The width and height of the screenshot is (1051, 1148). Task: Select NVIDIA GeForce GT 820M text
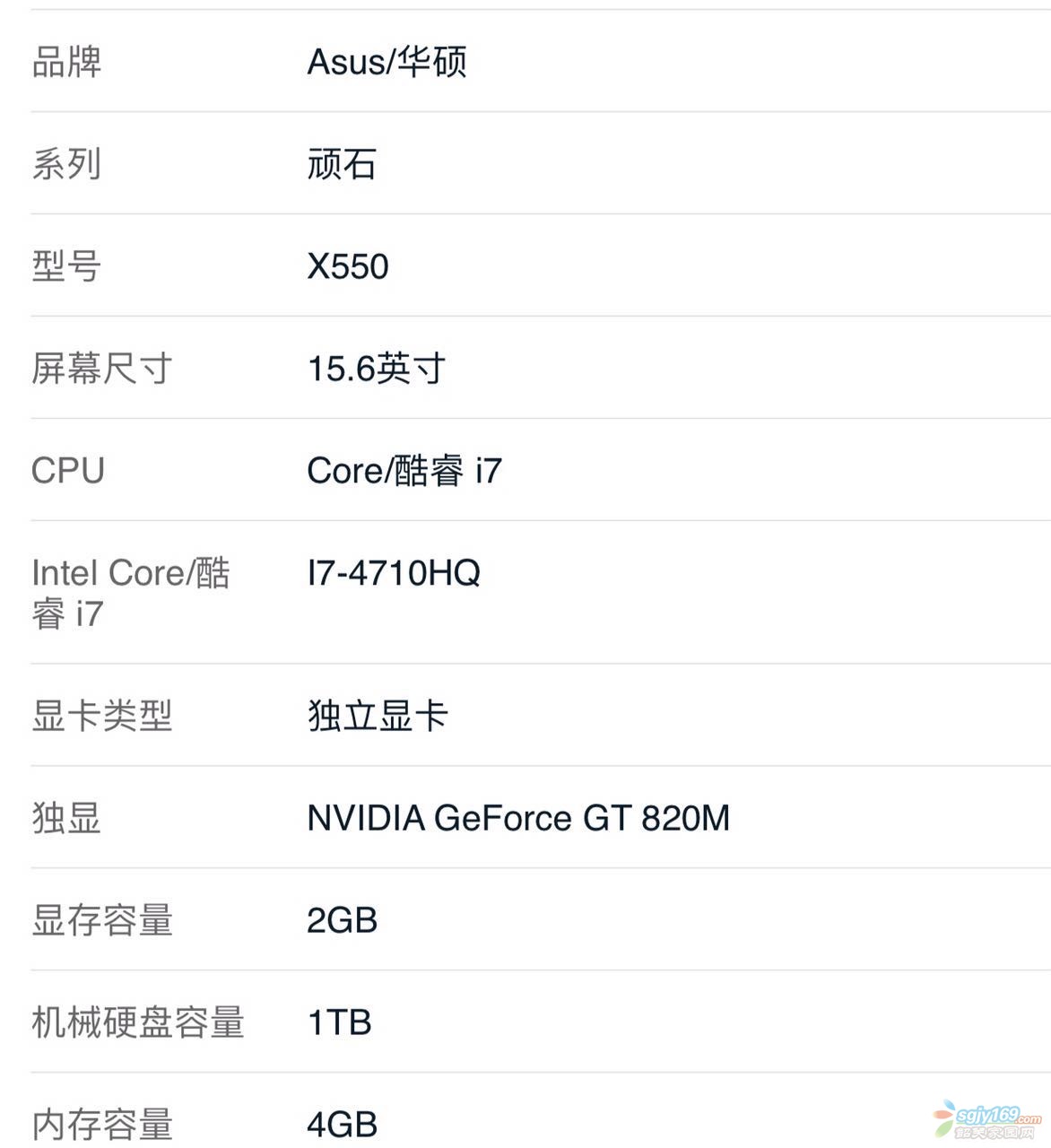(518, 818)
